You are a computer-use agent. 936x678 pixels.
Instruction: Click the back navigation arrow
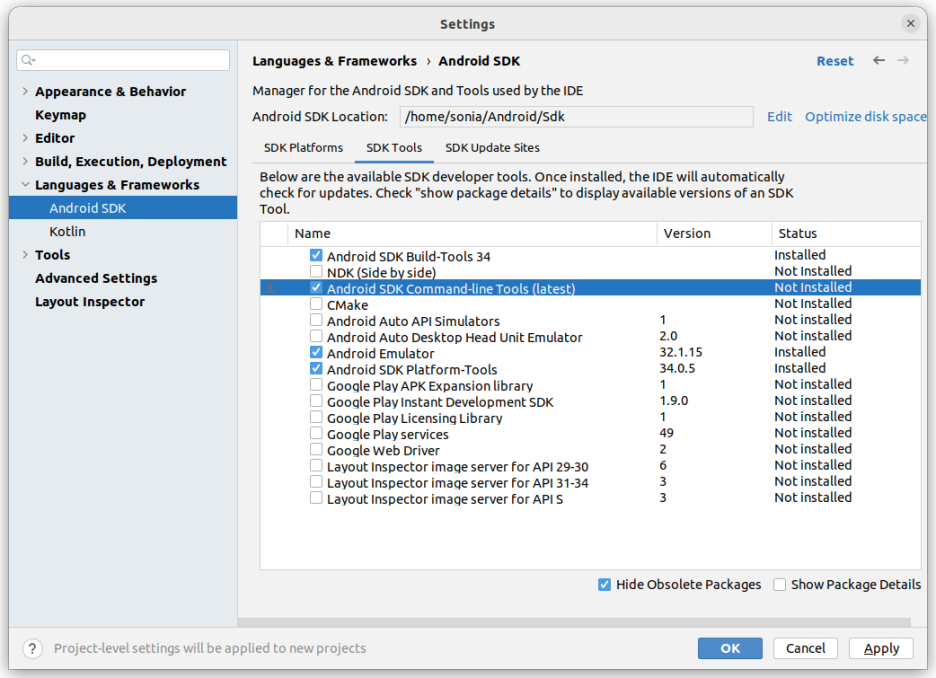(x=879, y=60)
